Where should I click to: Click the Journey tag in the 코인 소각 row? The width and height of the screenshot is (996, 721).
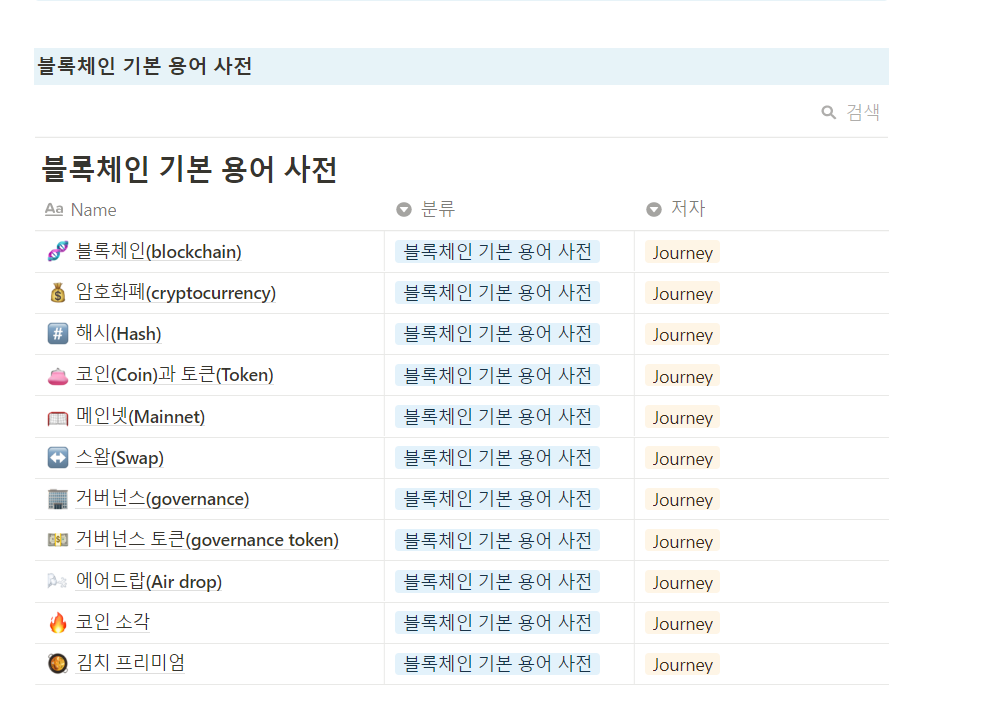pyautogui.click(x=682, y=623)
